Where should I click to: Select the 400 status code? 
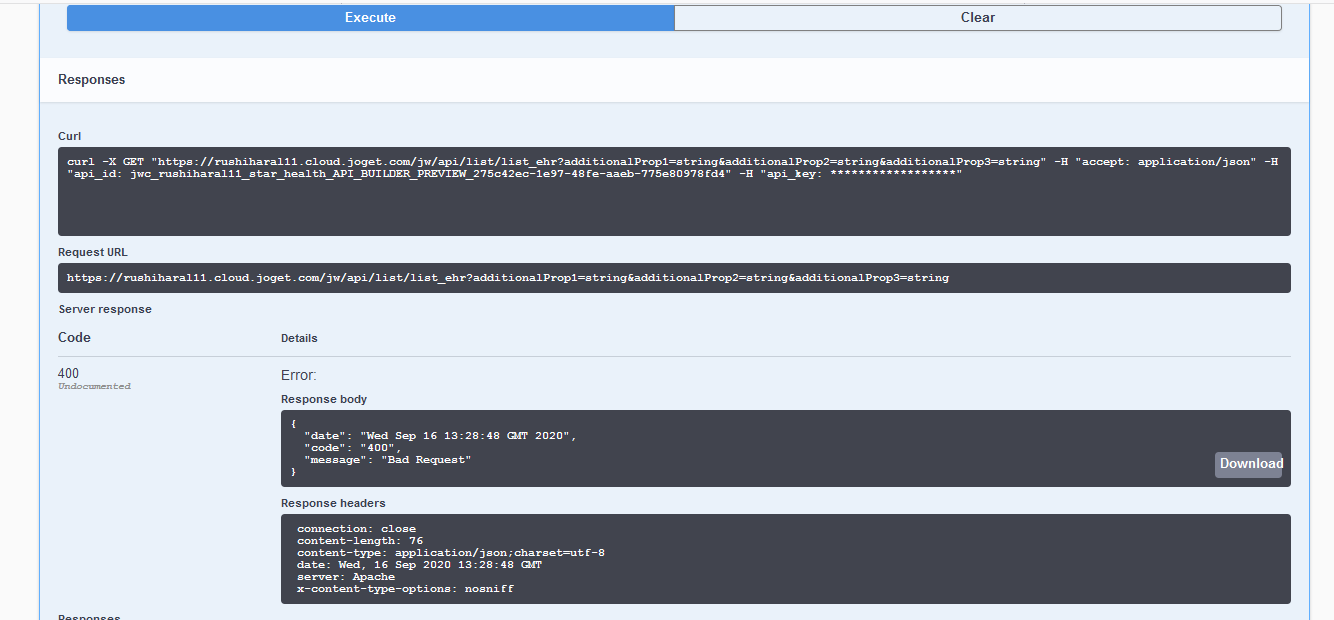point(68,374)
